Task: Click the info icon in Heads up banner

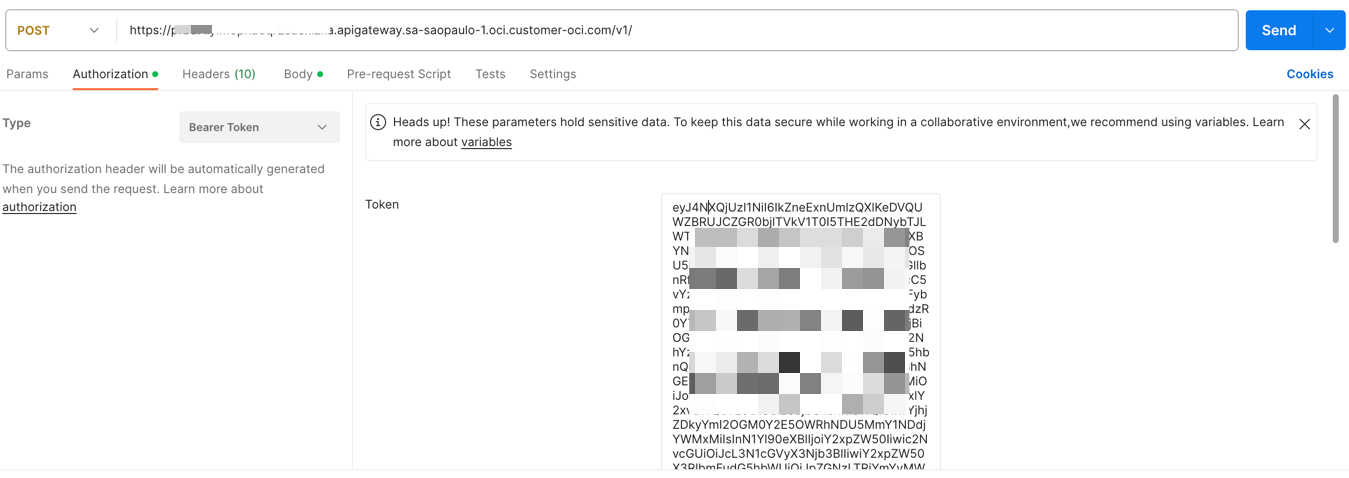Action: point(378,122)
